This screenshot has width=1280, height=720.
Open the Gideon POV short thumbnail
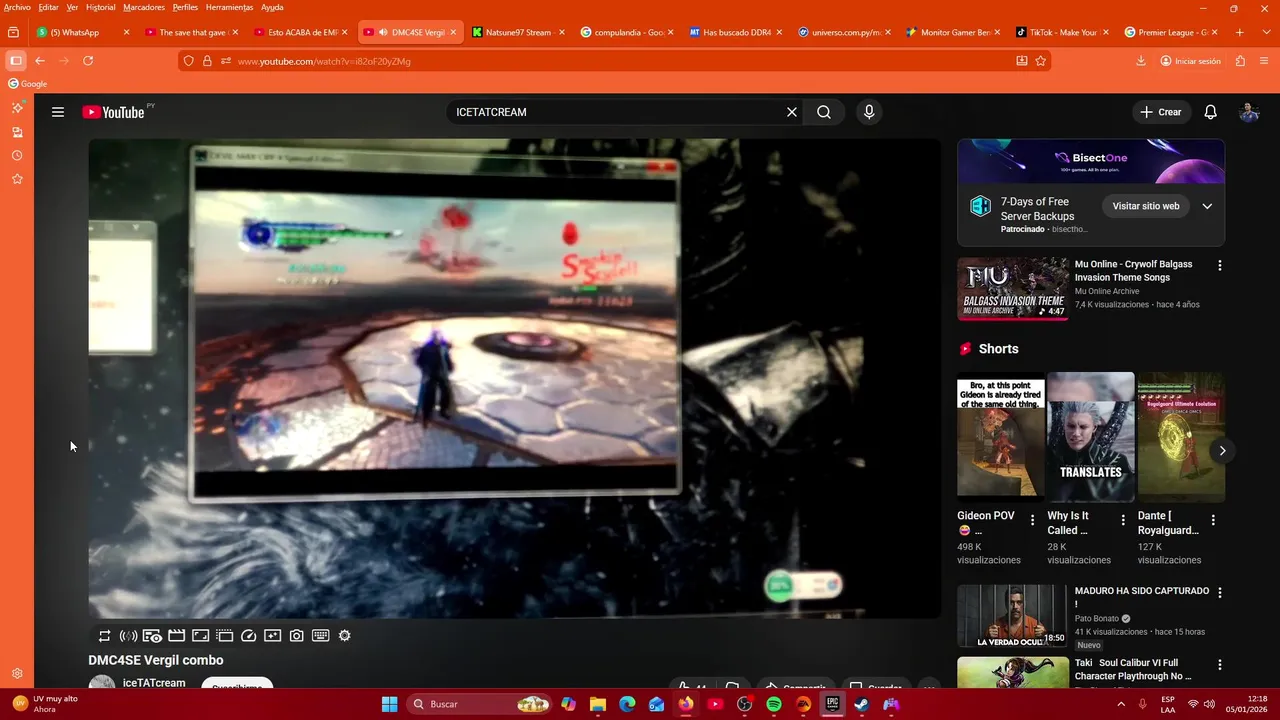(1001, 437)
